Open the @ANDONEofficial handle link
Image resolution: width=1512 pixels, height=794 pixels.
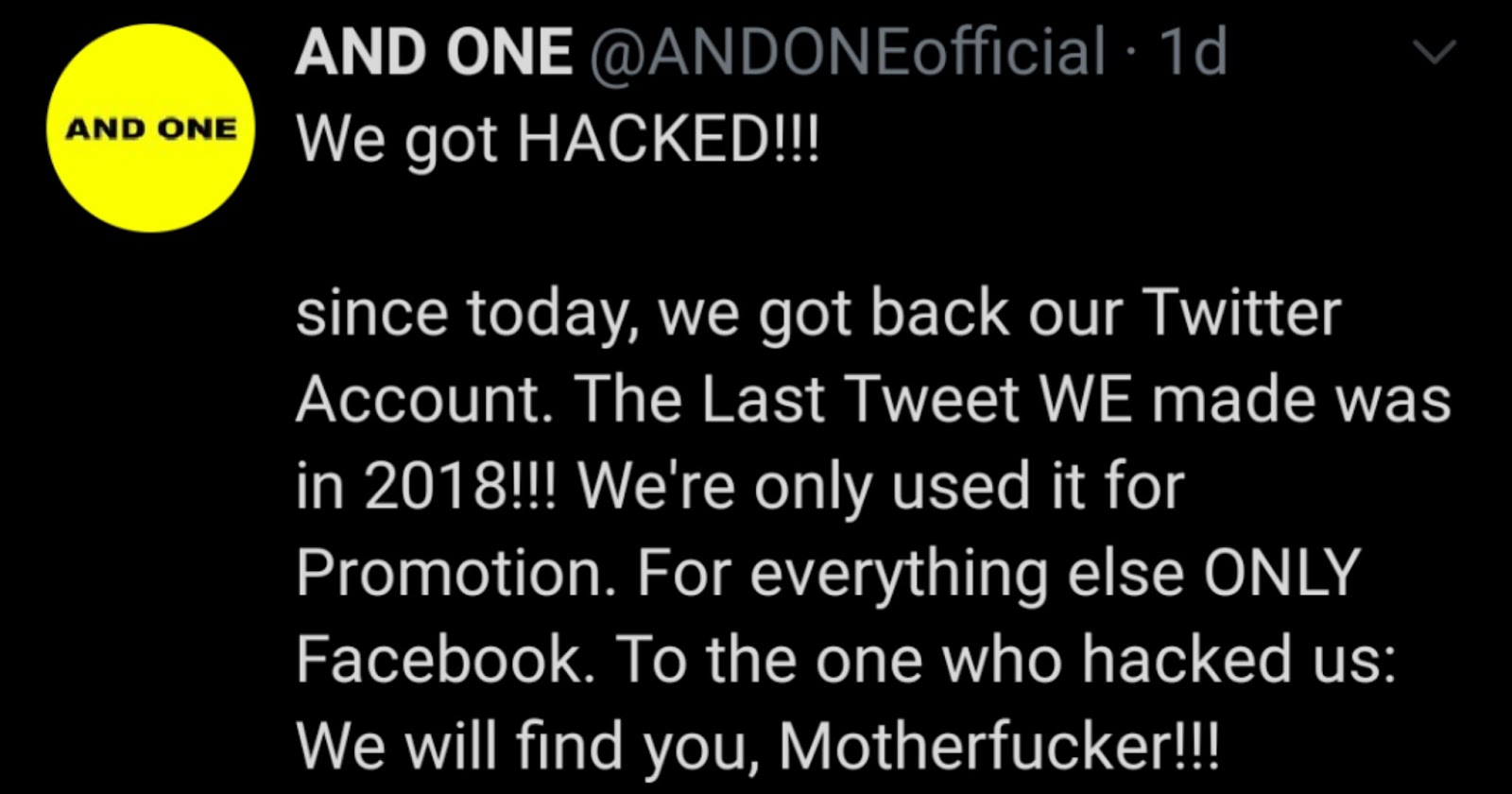848,51
